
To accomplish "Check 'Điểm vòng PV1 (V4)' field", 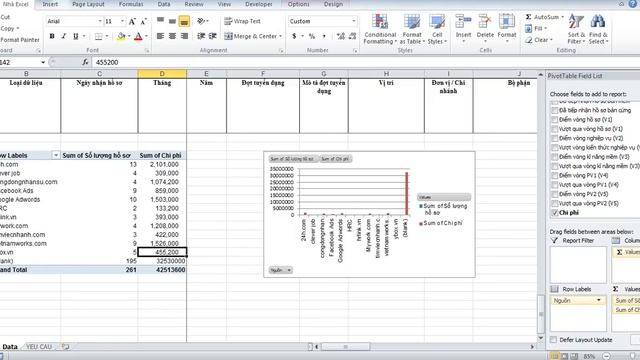I will point(554,176).
